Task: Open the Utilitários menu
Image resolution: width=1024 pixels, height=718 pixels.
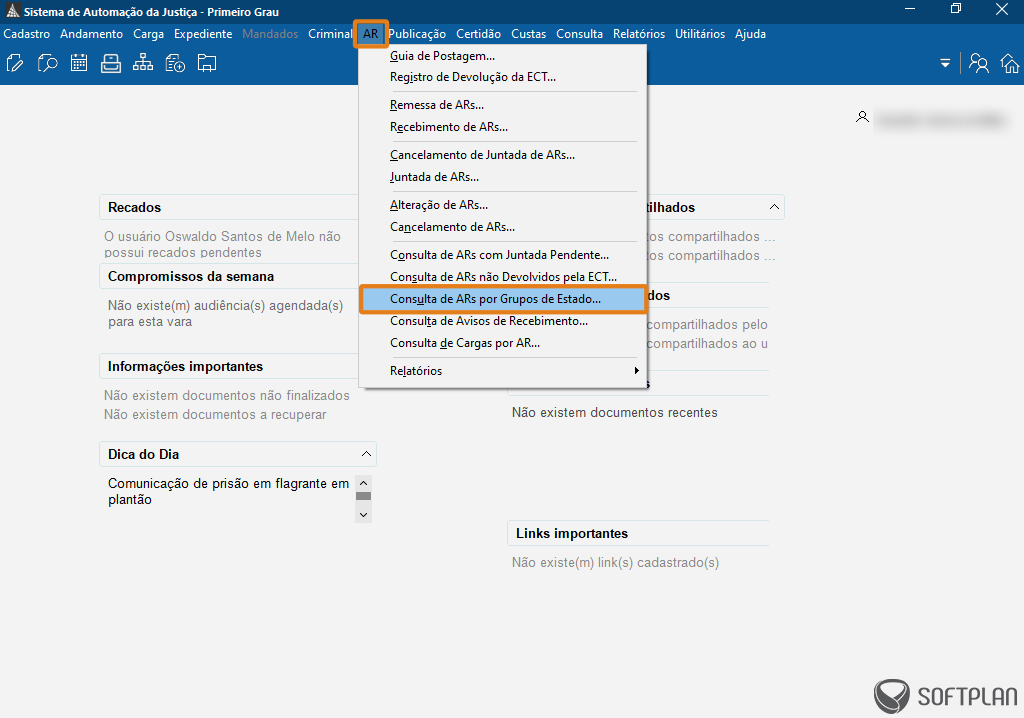Action: [700, 34]
